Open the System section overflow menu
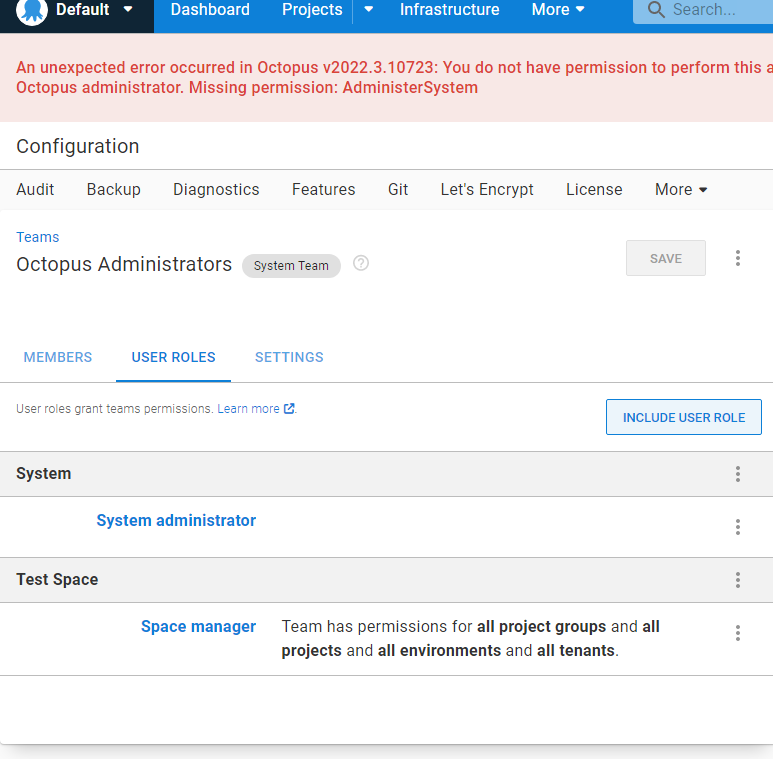 click(738, 474)
